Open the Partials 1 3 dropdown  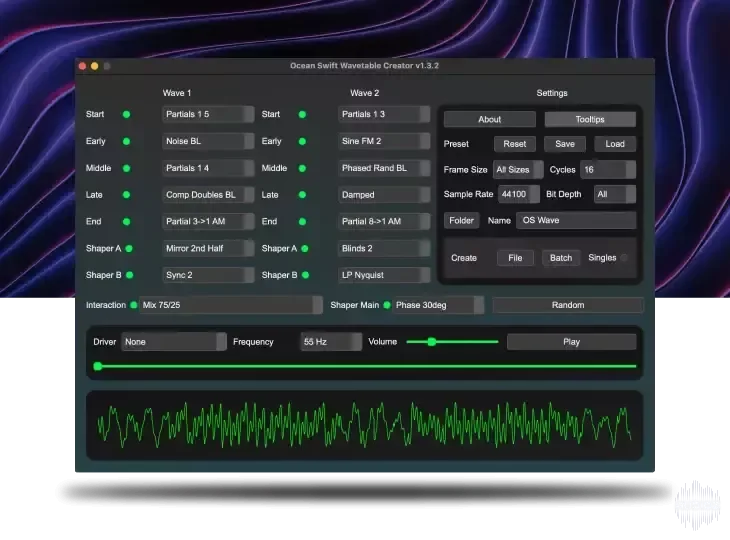(384, 115)
